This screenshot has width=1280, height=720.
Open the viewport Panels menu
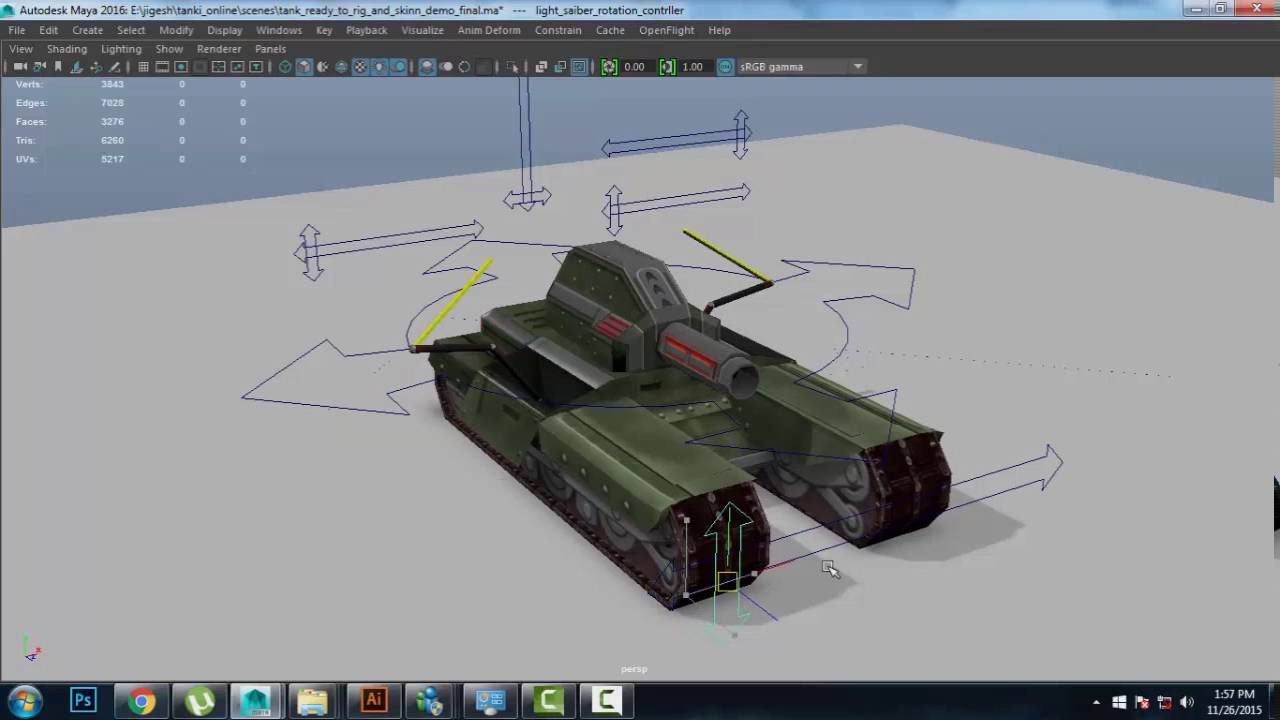(270, 49)
